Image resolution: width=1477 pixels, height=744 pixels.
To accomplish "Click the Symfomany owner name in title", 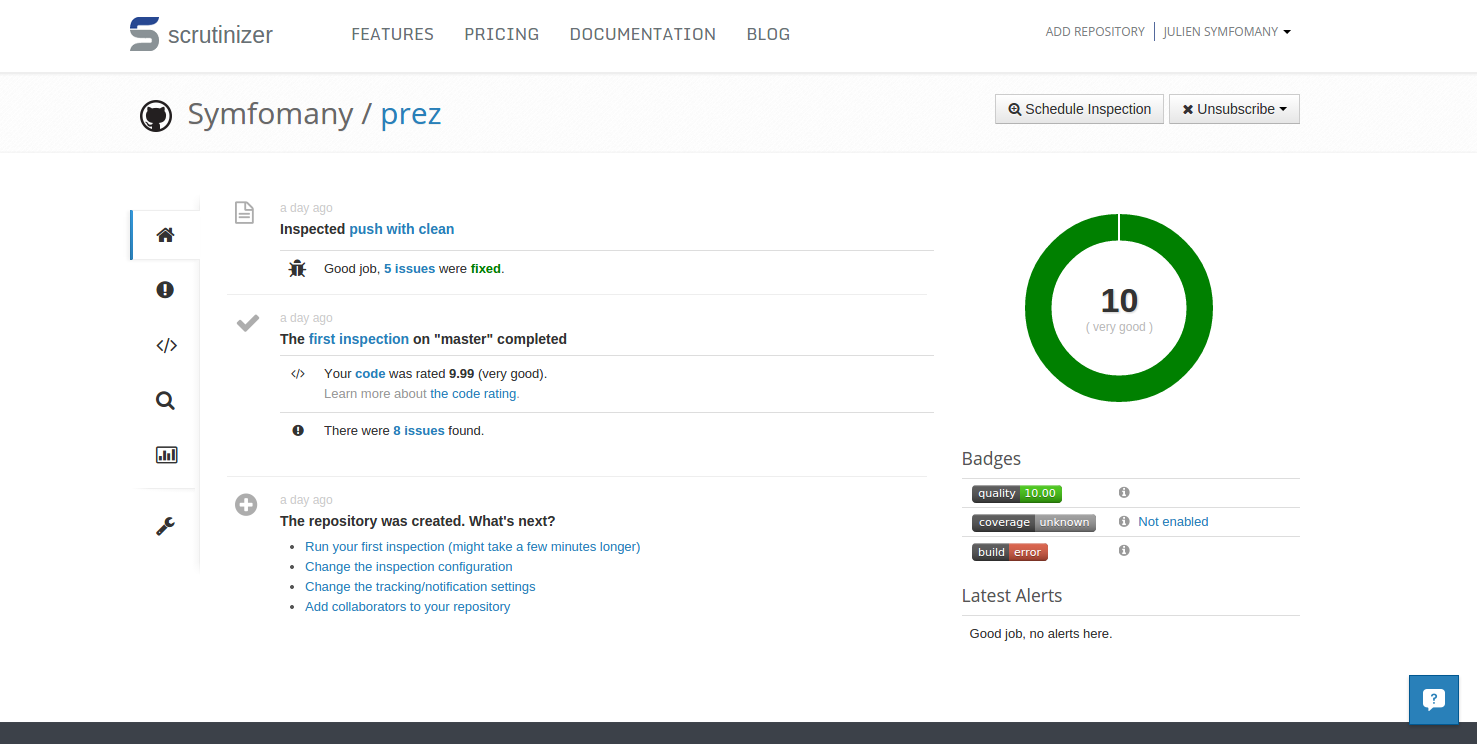I will (x=270, y=114).
